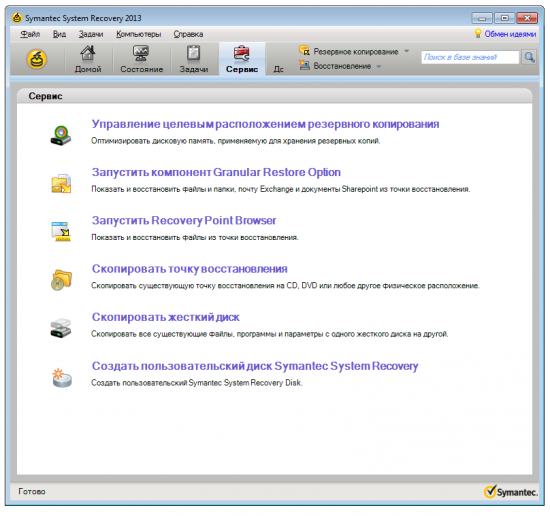Click the Поиск в базе знаний field

coord(470,57)
